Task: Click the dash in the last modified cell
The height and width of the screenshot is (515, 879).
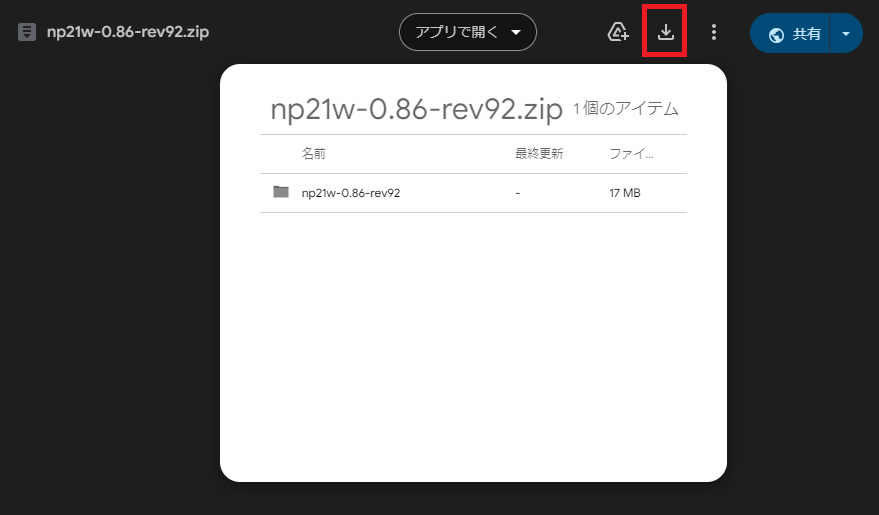Action: tap(517, 192)
